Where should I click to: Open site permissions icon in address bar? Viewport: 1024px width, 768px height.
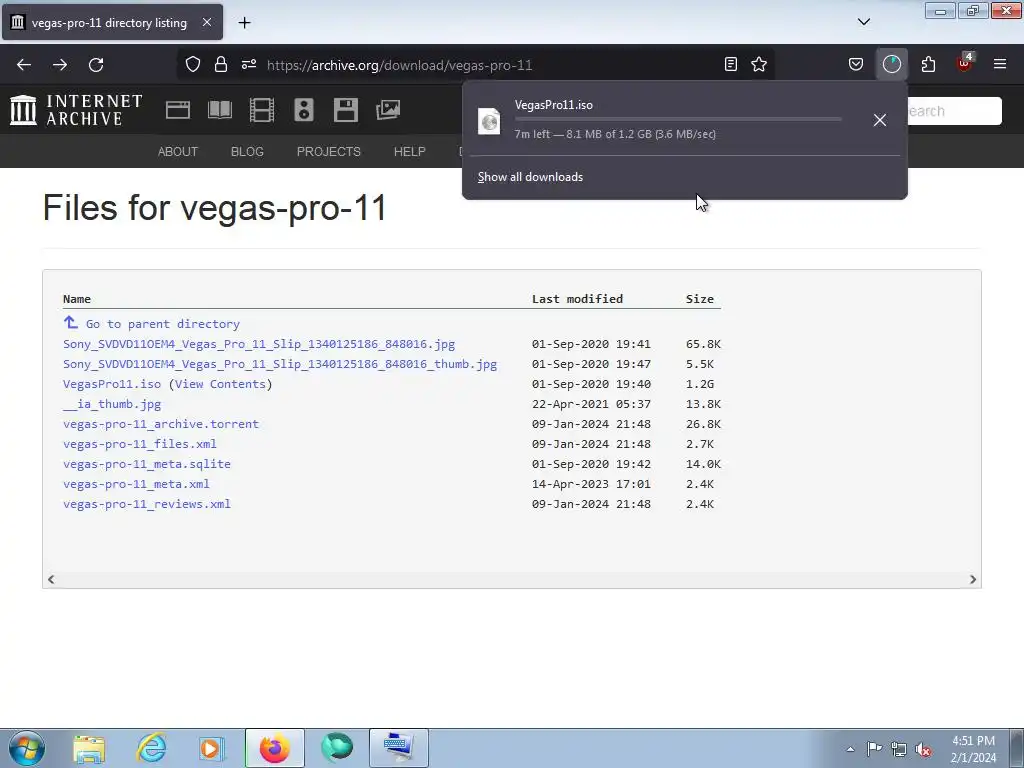coord(249,64)
